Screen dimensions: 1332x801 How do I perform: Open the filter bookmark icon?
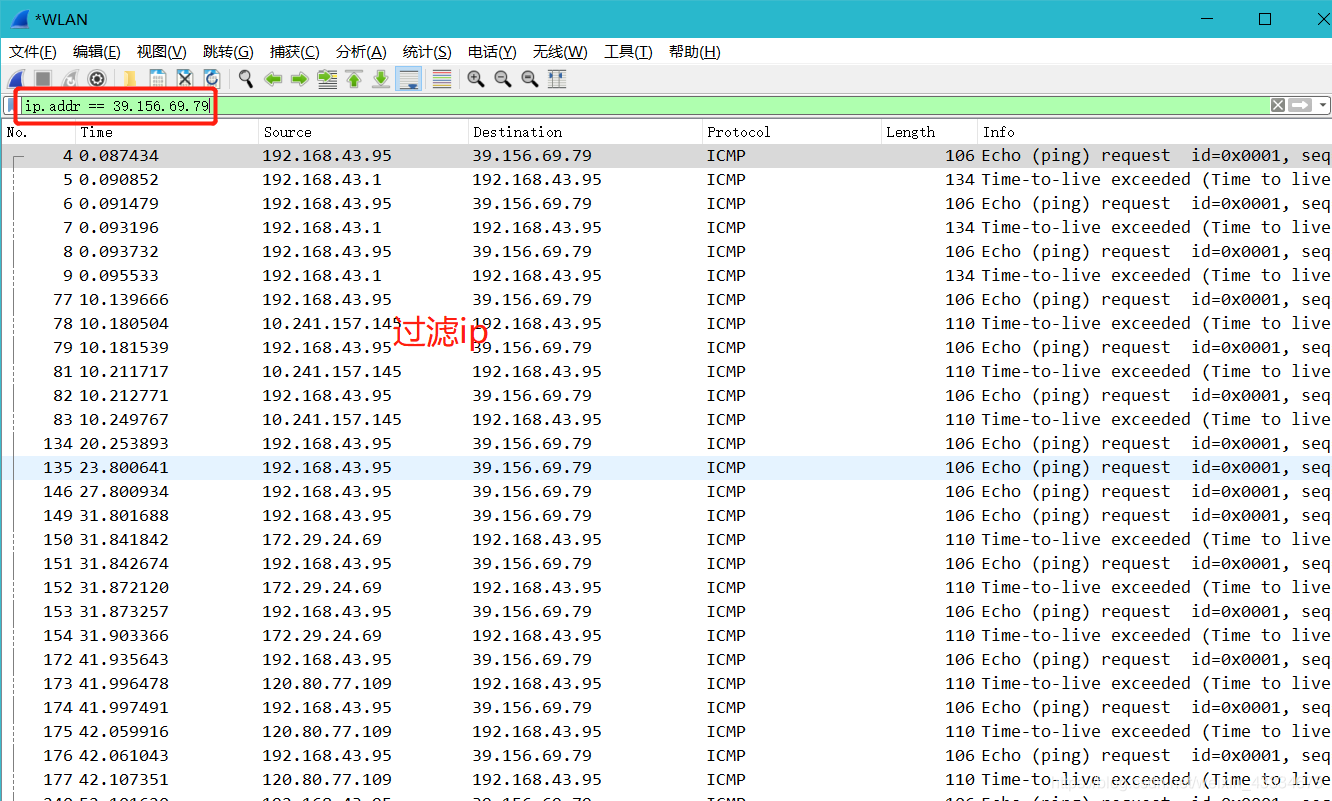coord(11,105)
